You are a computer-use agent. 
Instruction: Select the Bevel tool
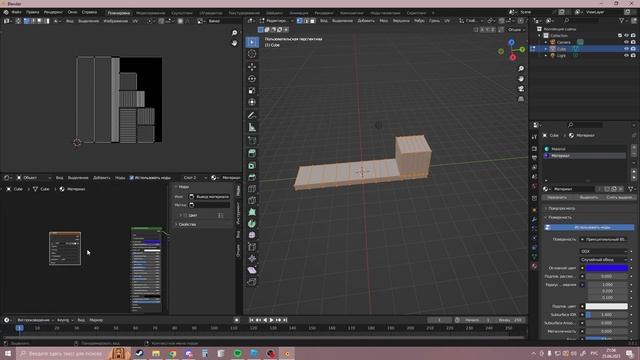point(252,177)
